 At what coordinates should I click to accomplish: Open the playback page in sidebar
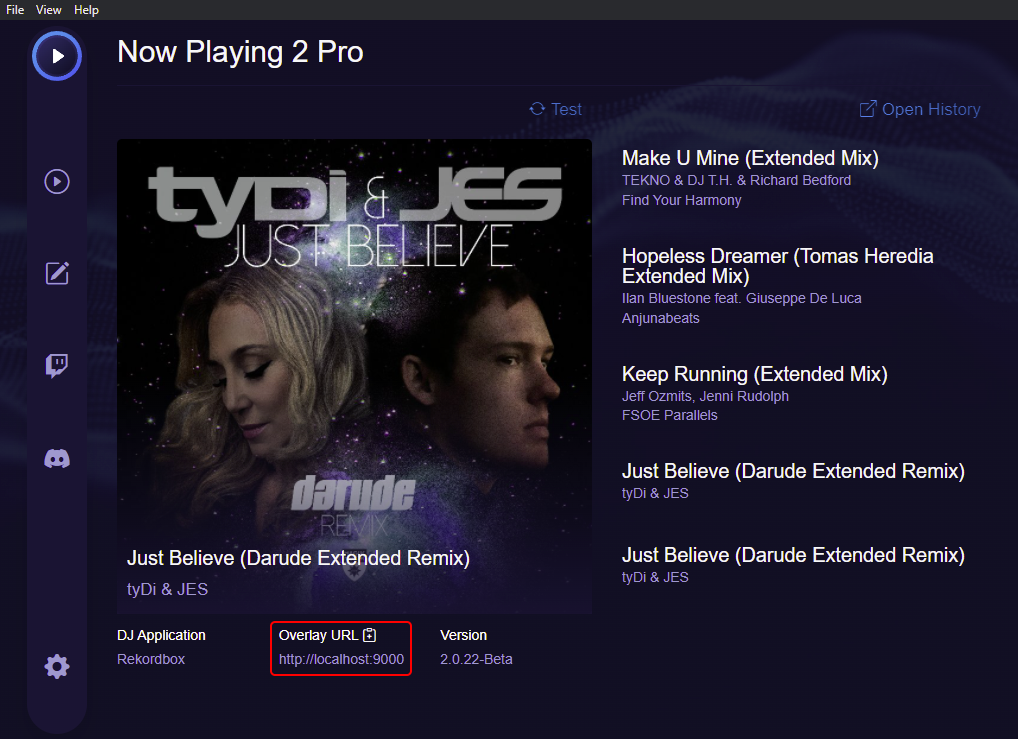57,181
